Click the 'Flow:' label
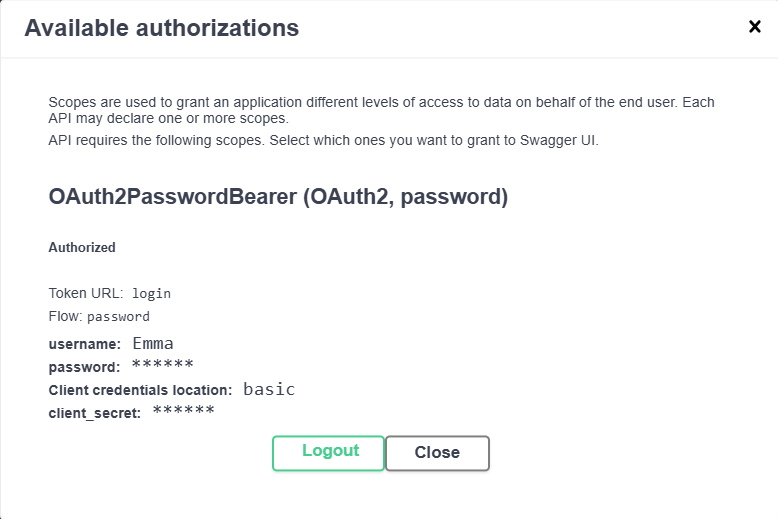Image resolution: width=778 pixels, height=519 pixels. tap(65, 317)
